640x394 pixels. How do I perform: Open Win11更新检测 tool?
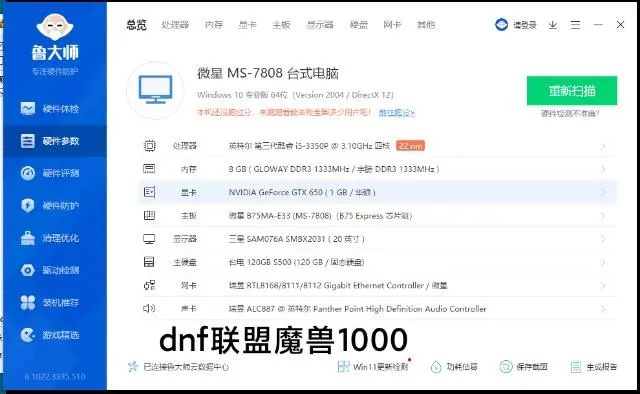point(373,367)
